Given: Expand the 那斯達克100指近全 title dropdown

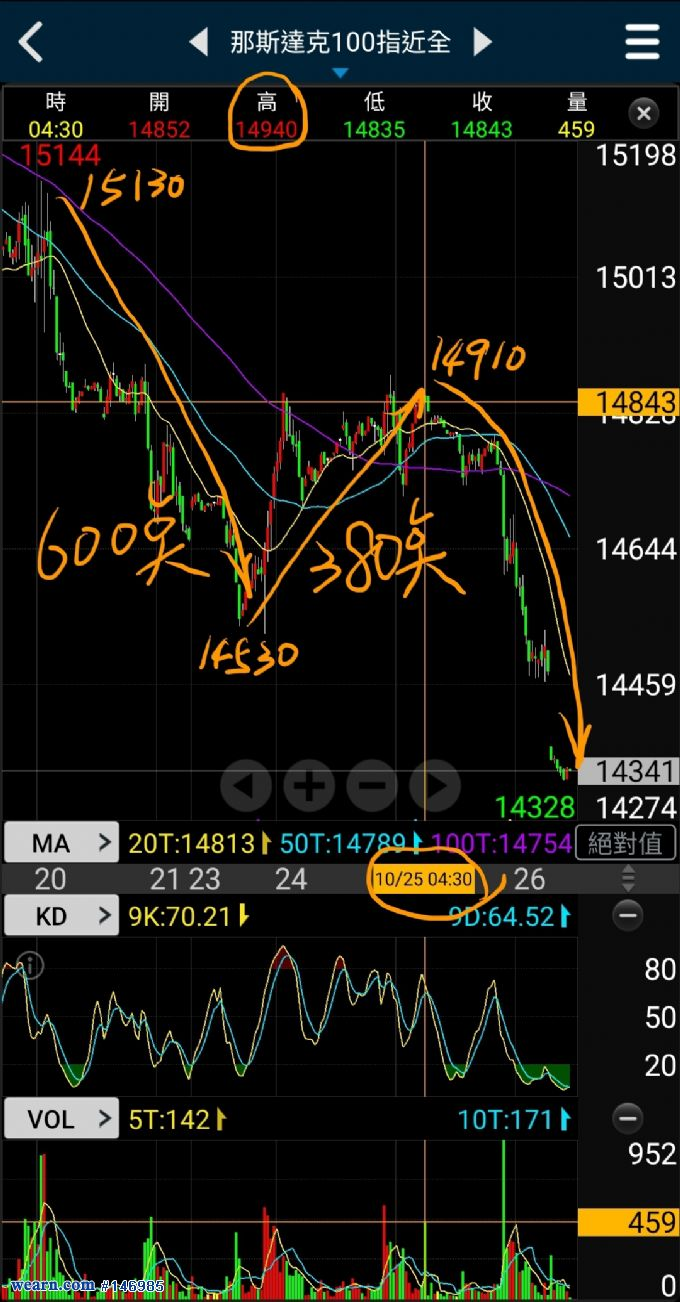Looking at the screenshot, I should click(x=340, y=72).
